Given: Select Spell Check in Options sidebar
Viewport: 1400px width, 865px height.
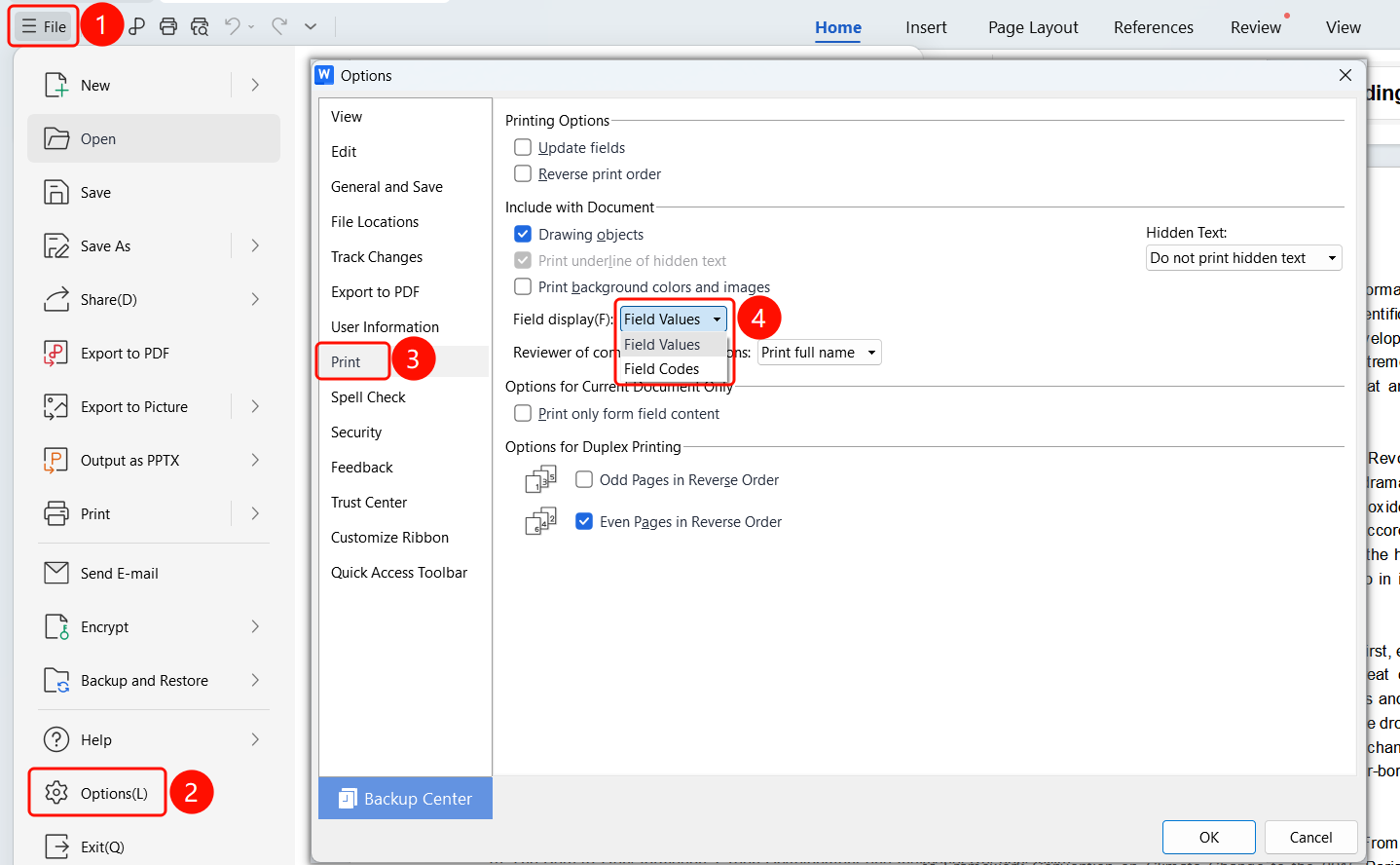Looking at the screenshot, I should coord(368,397).
